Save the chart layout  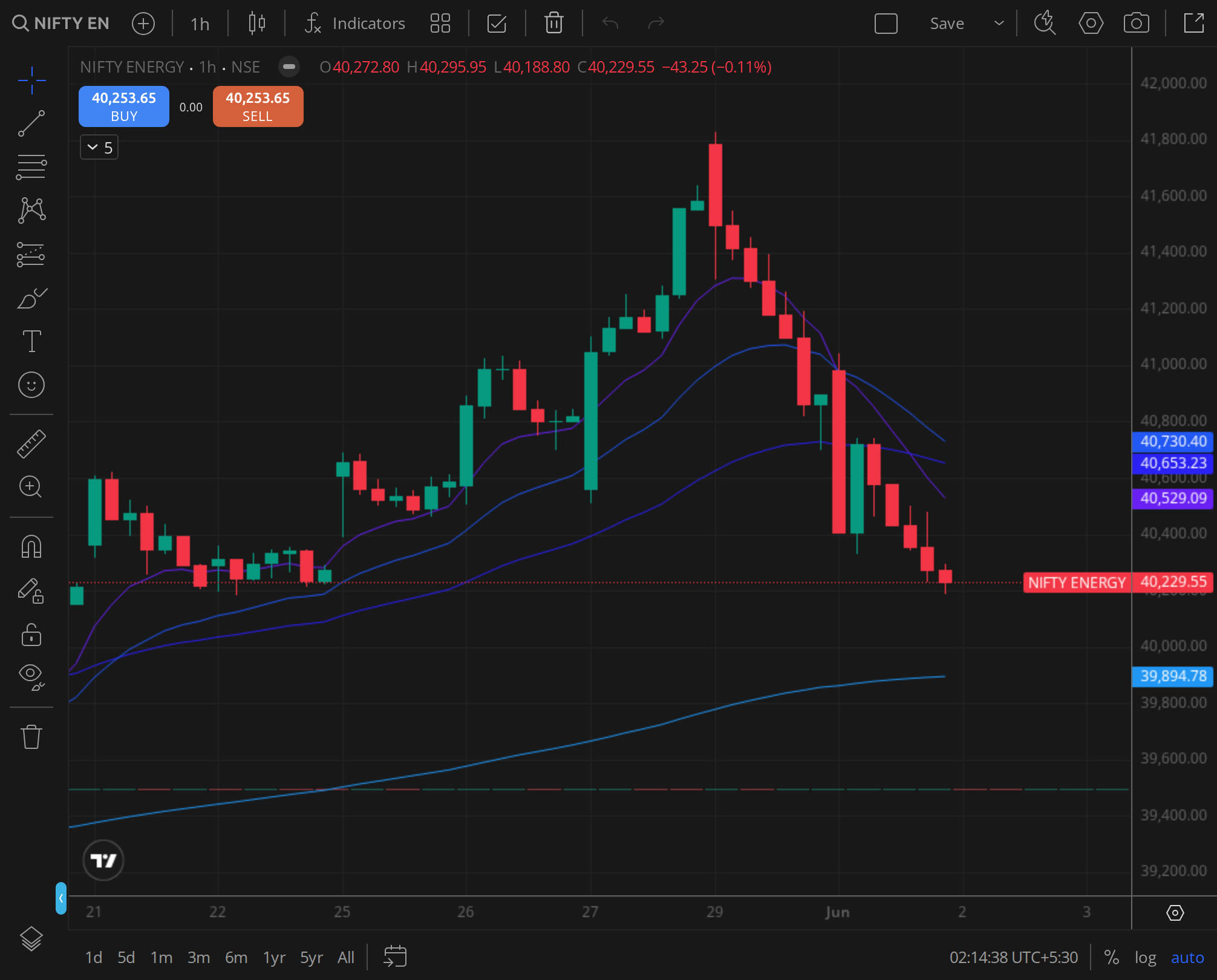(x=947, y=24)
